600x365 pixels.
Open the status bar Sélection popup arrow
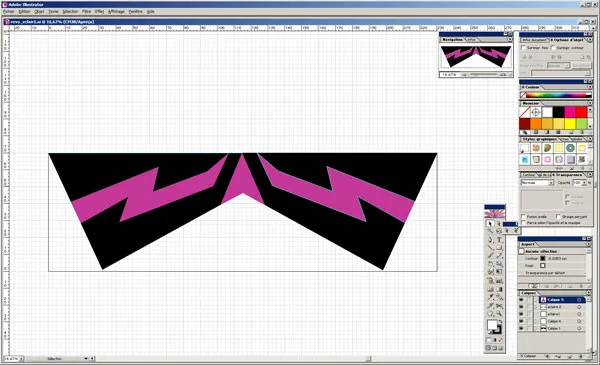coord(86,359)
